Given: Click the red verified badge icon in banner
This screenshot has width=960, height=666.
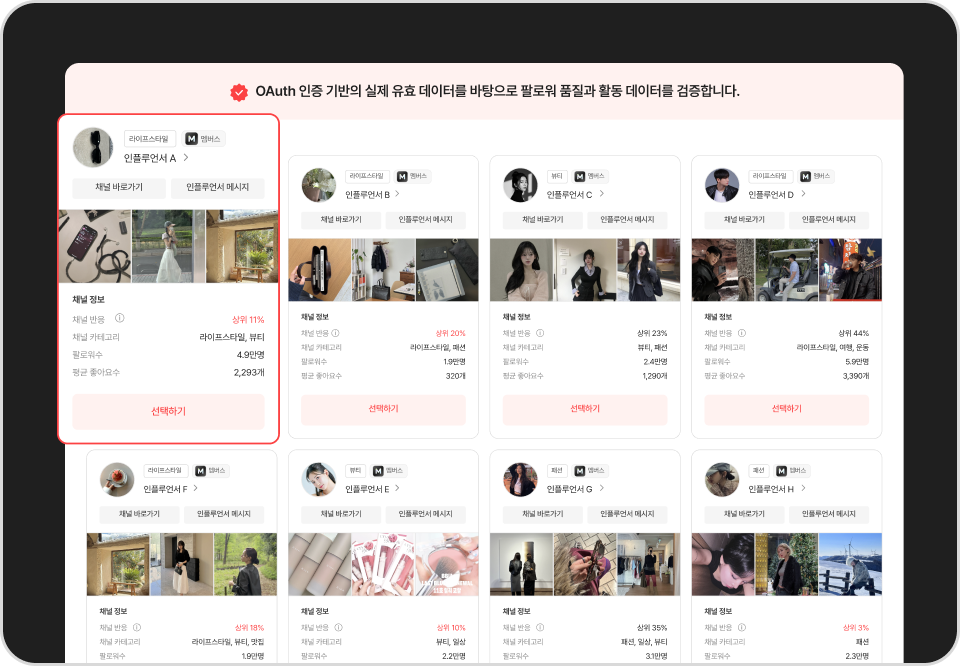Looking at the screenshot, I should pyautogui.click(x=239, y=92).
